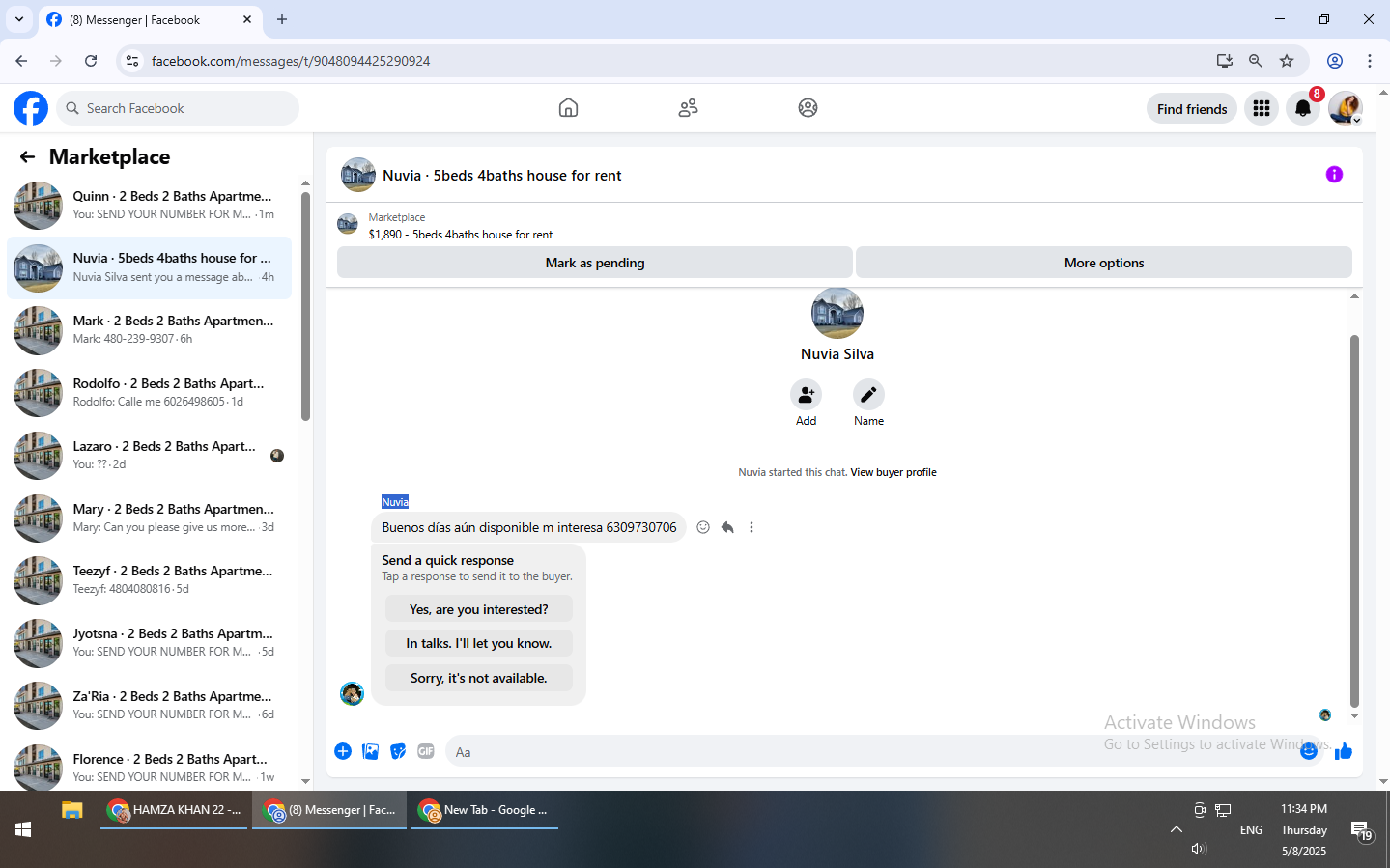Image resolution: width=1390 pixels, height=868 pixels.
Task: Click the ENG language indicator
Action: [x=1251, y=830]
